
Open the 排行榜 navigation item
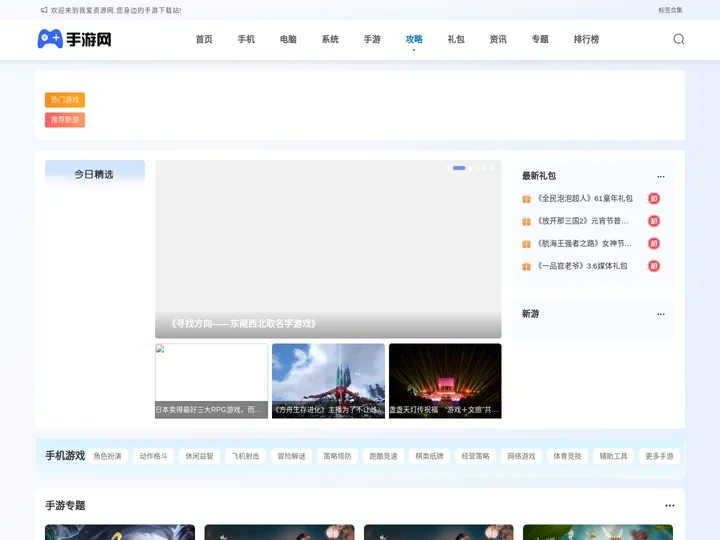tap(586, 39)
